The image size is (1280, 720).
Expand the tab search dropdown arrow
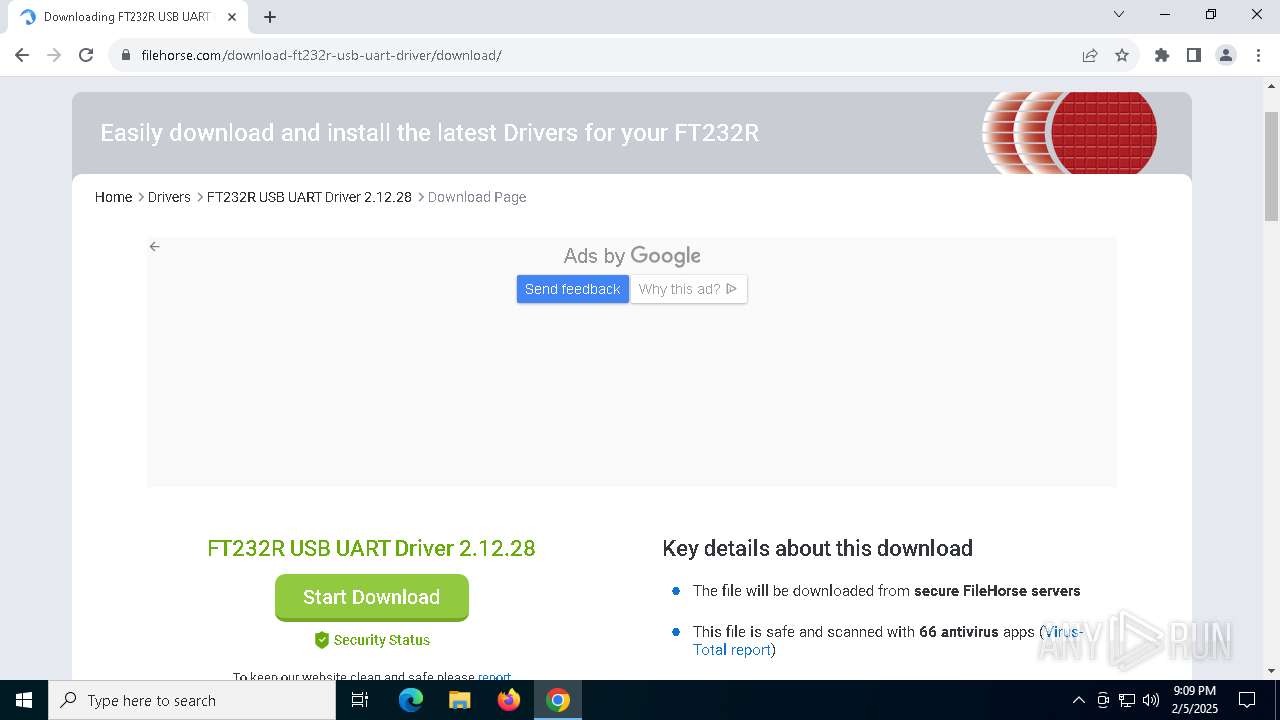[1119, 15]
